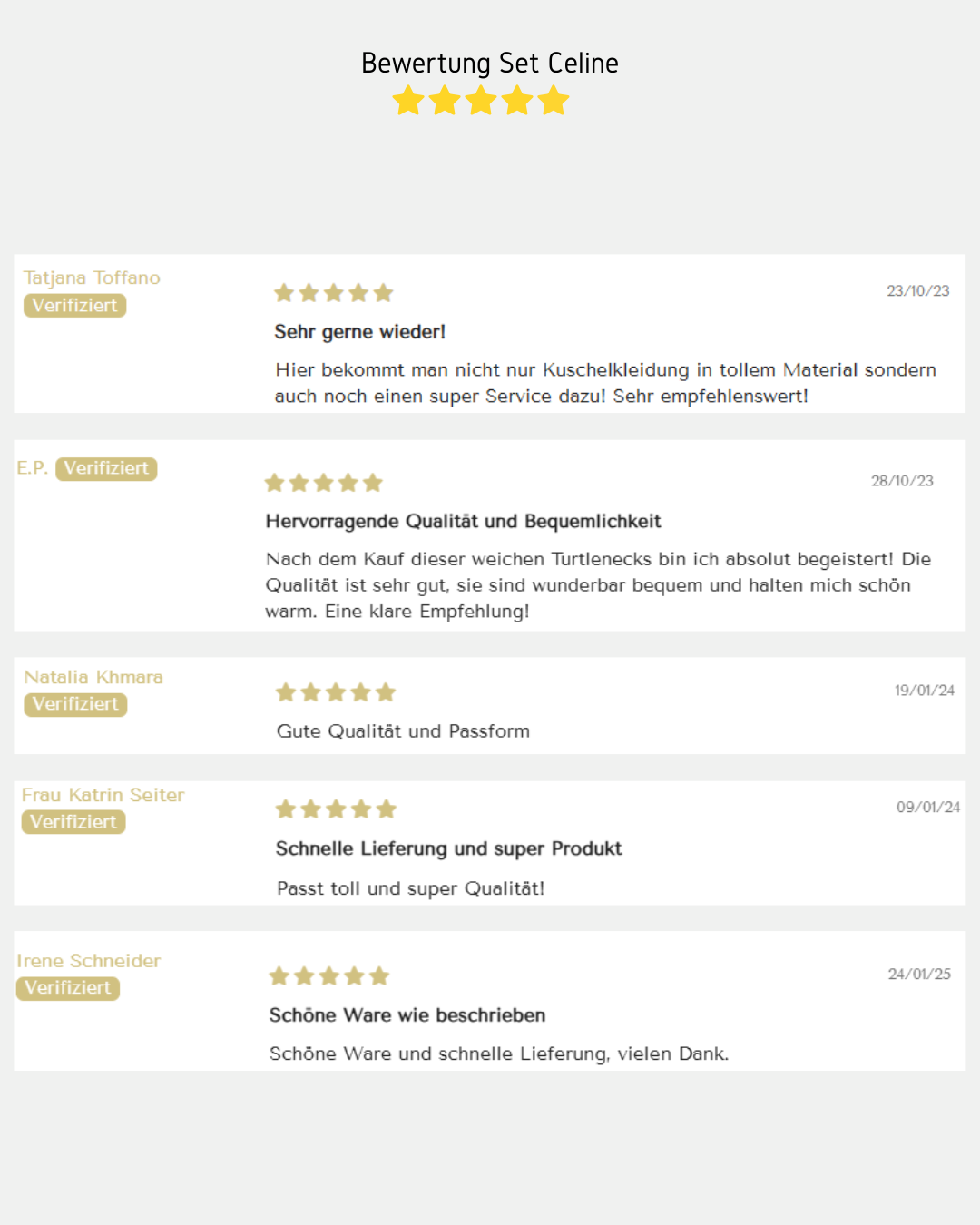The width and height of the screenshot is (980, 1225).
Task: Click Natalia Khmara's star rating
Action: click(x=336, y=692)
